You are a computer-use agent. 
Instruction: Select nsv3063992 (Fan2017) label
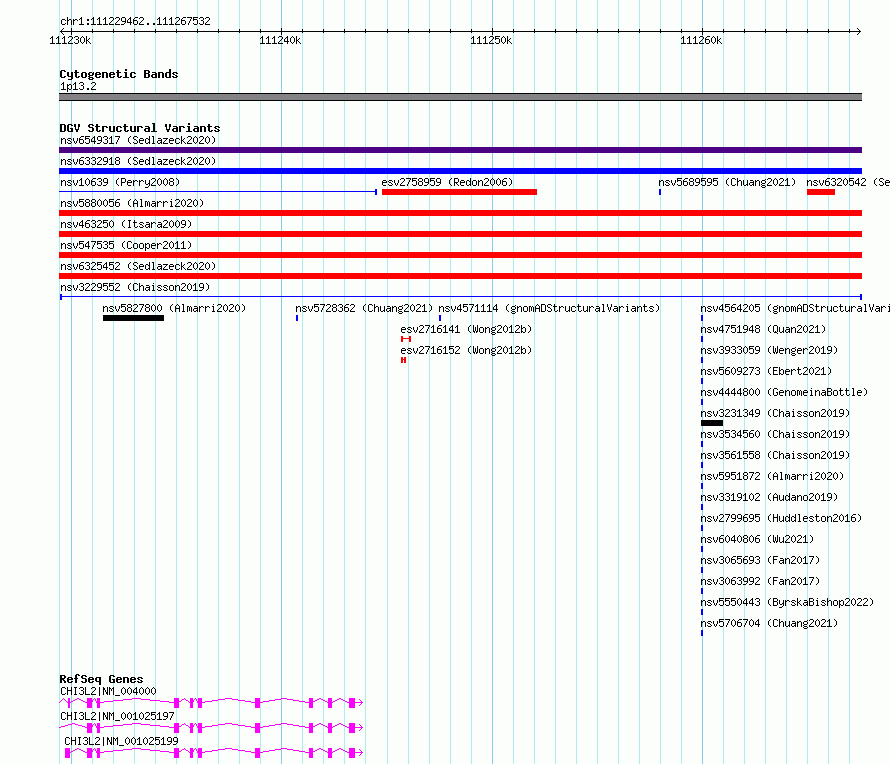click(x=760, y=581)
